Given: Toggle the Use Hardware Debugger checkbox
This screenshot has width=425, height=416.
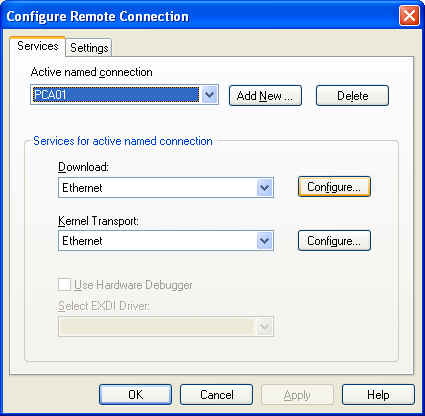Looking at the screenshot, I should 64,285.
